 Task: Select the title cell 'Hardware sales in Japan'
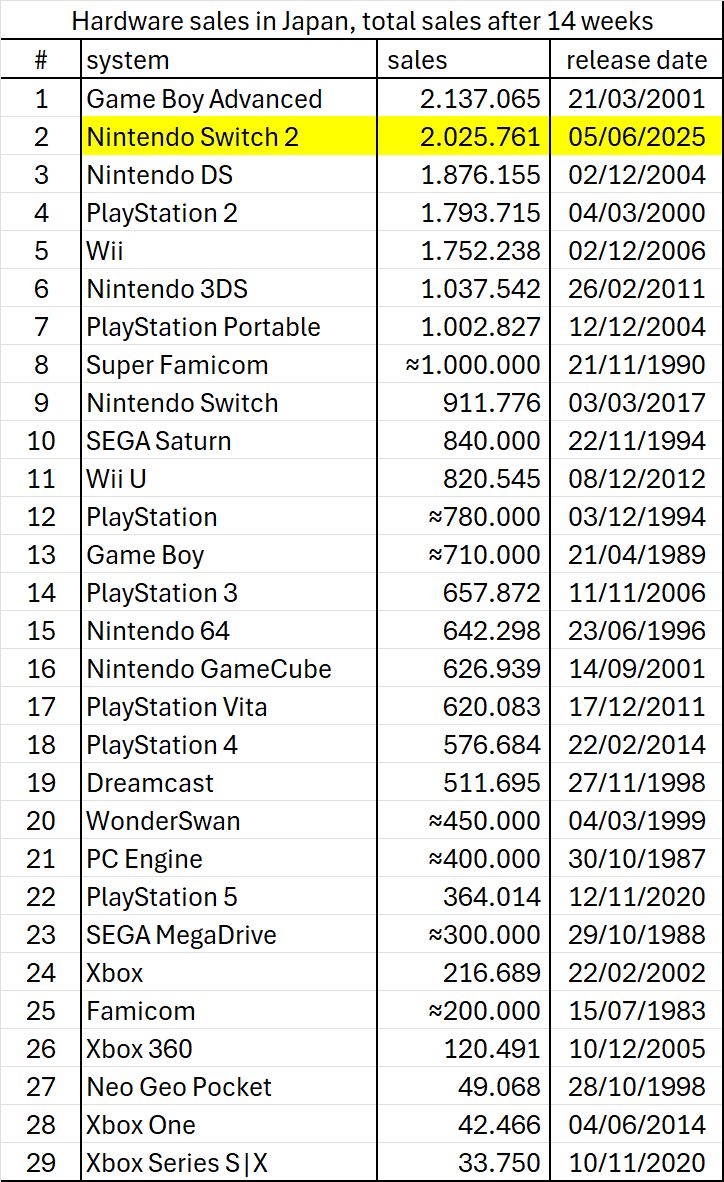[x=362, y=20]
